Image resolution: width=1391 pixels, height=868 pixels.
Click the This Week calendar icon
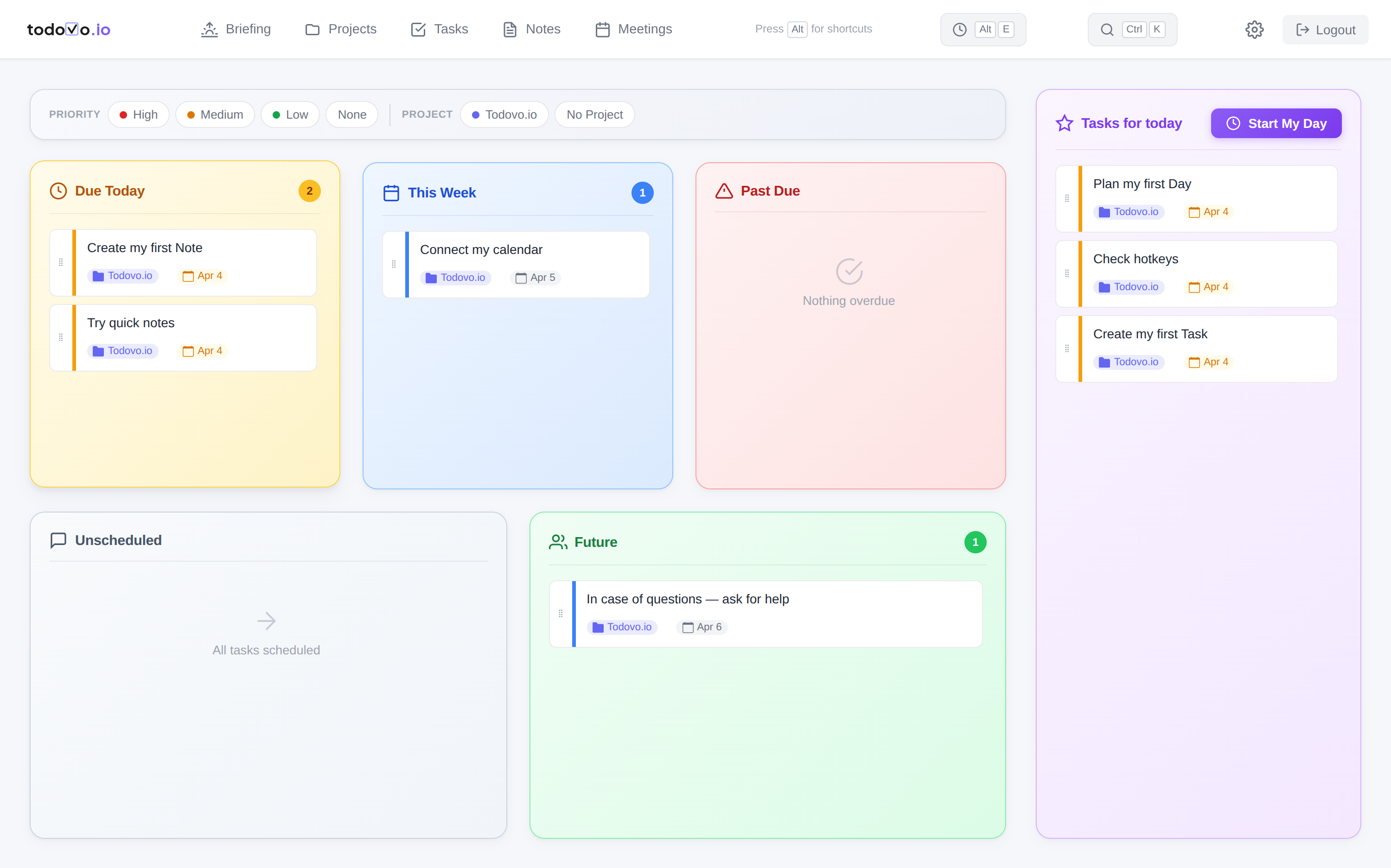[x=391, y=193]
